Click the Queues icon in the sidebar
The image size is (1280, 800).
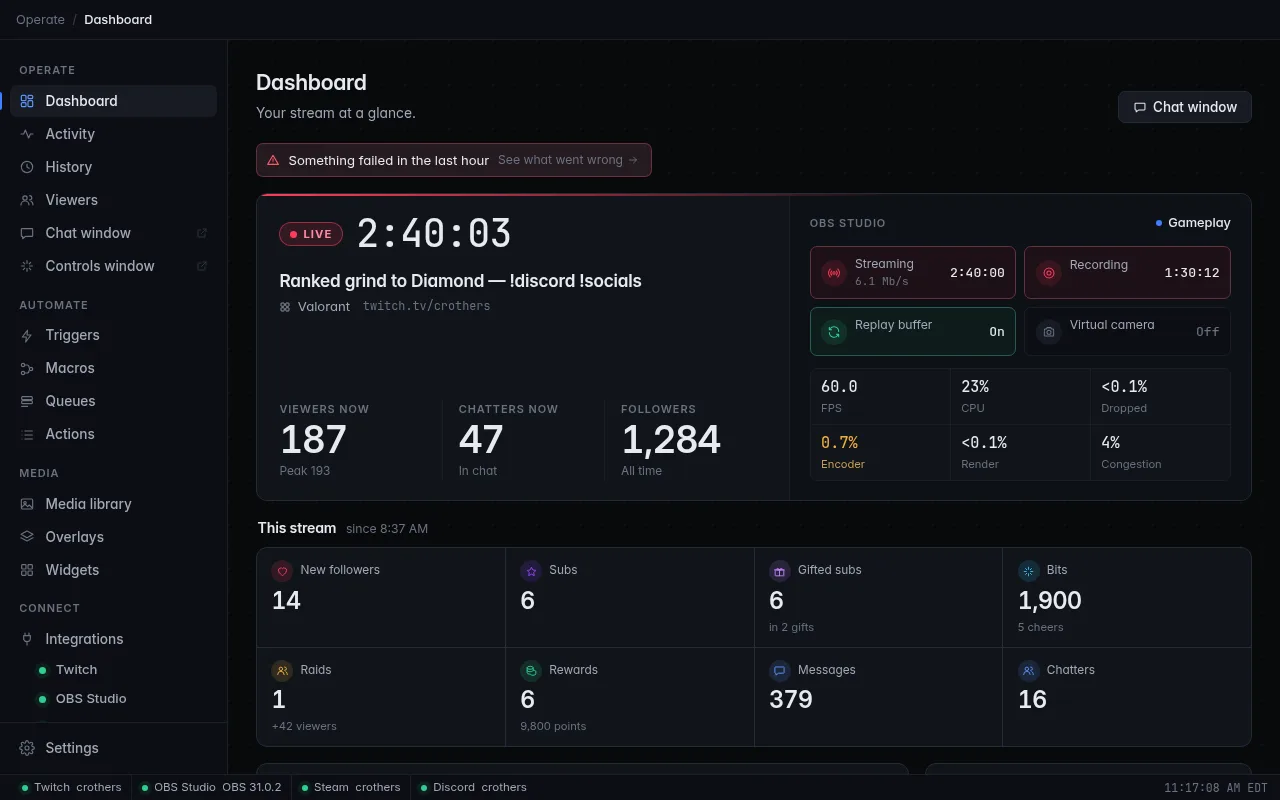tap(27, 401)
